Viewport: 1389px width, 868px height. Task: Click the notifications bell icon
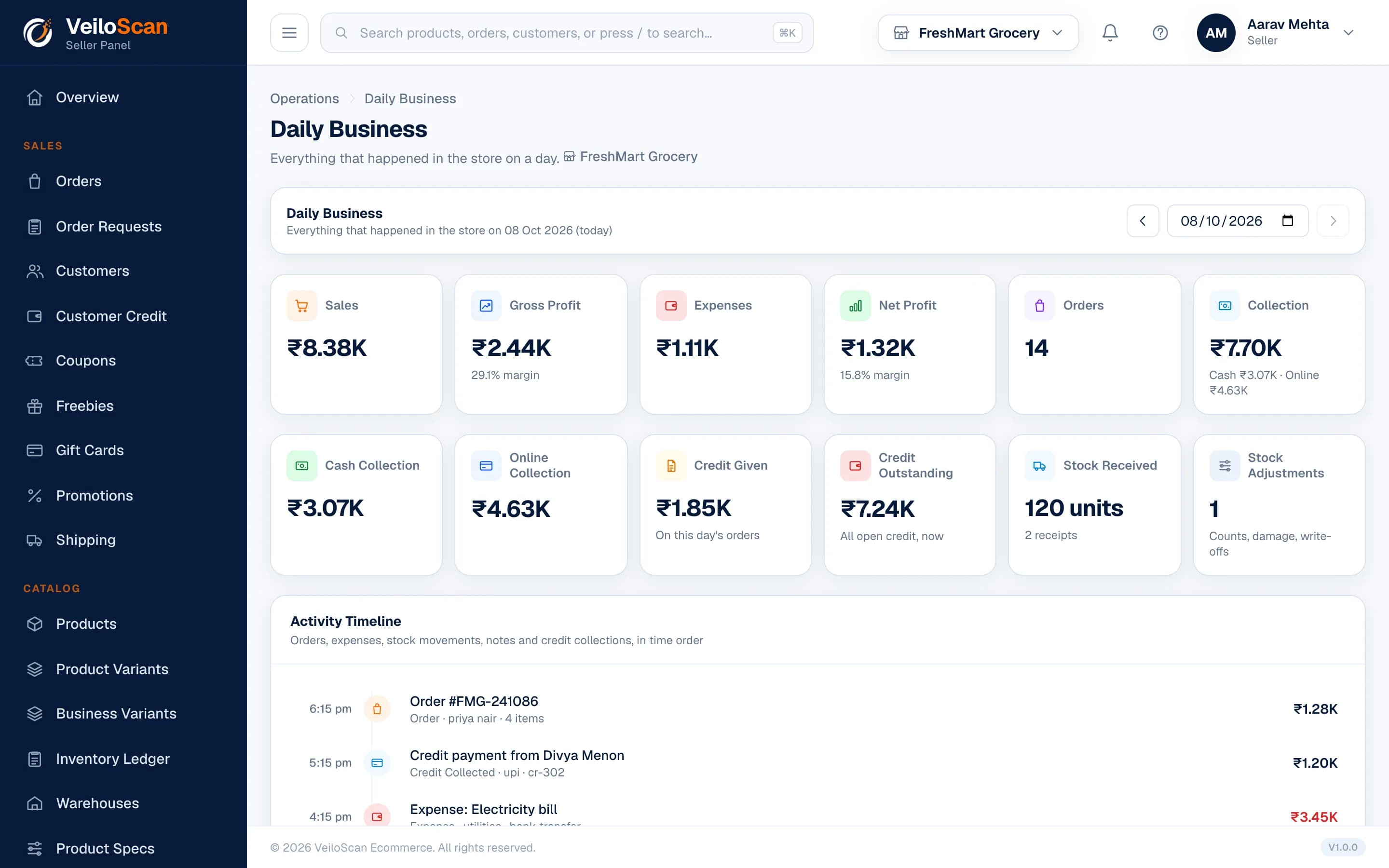1110,33
